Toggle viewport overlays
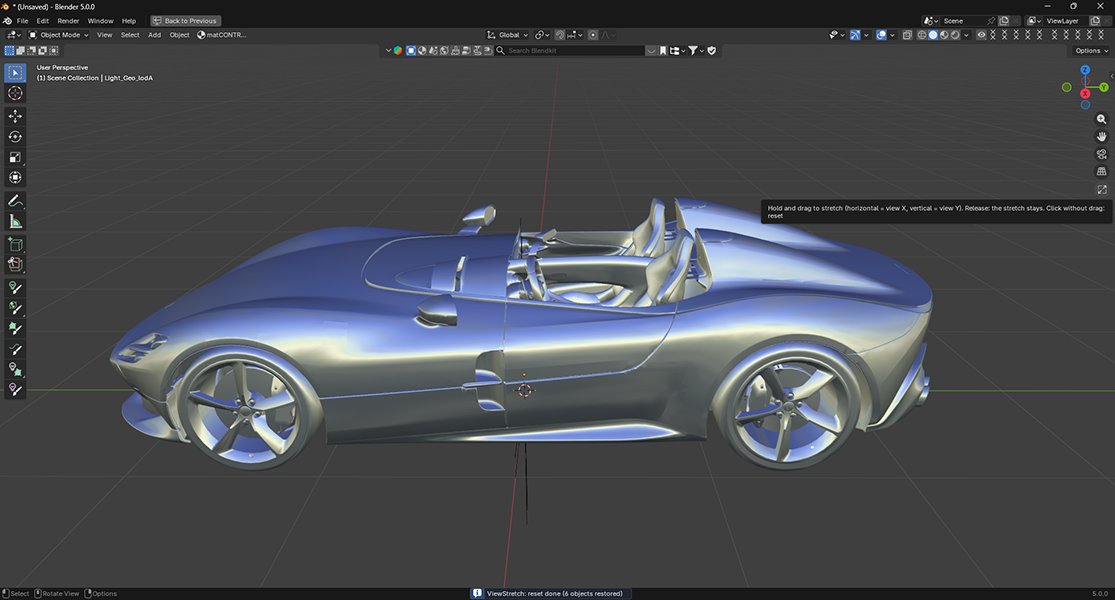 (x=882, y=35)
